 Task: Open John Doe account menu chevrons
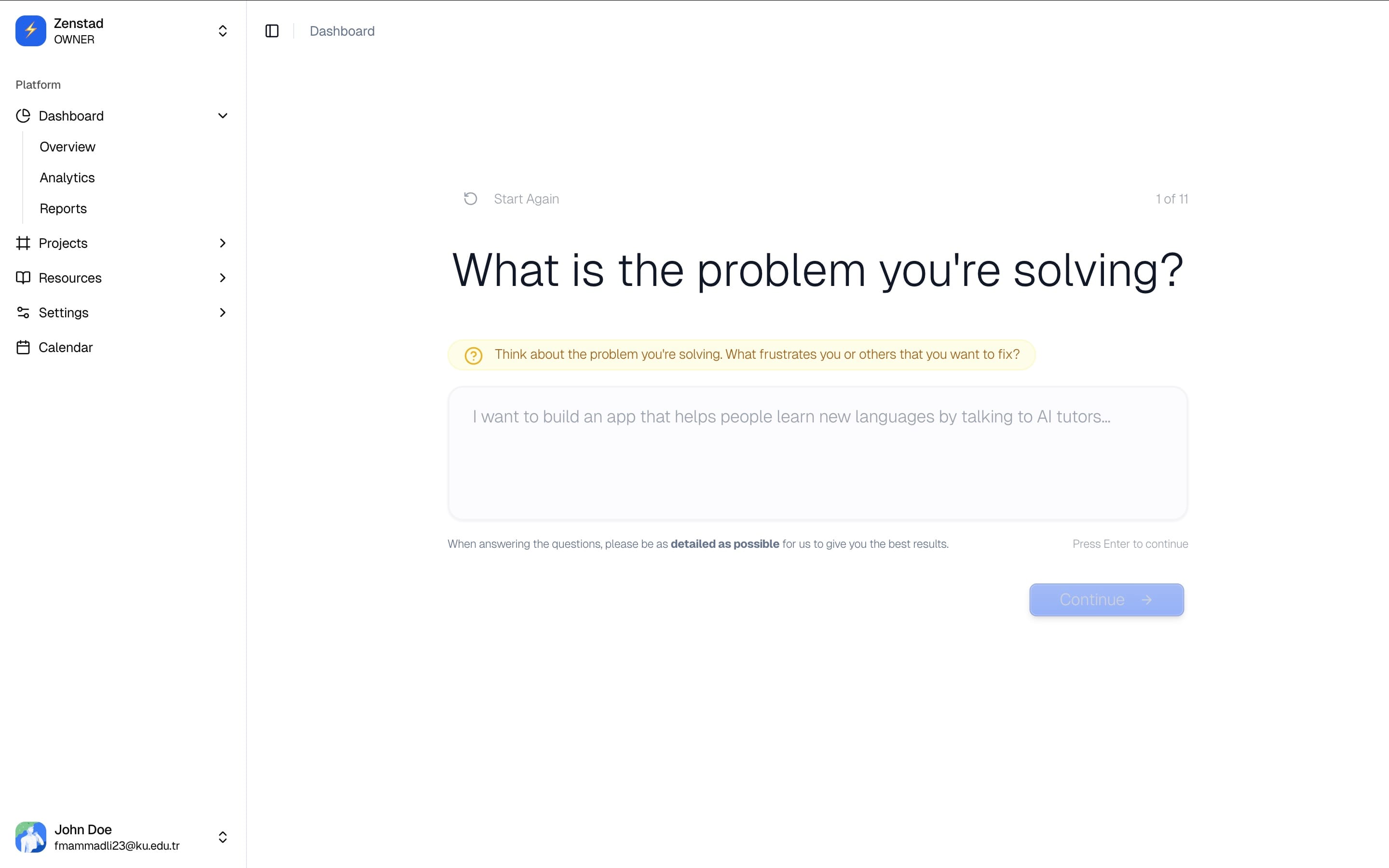[223, 837]
